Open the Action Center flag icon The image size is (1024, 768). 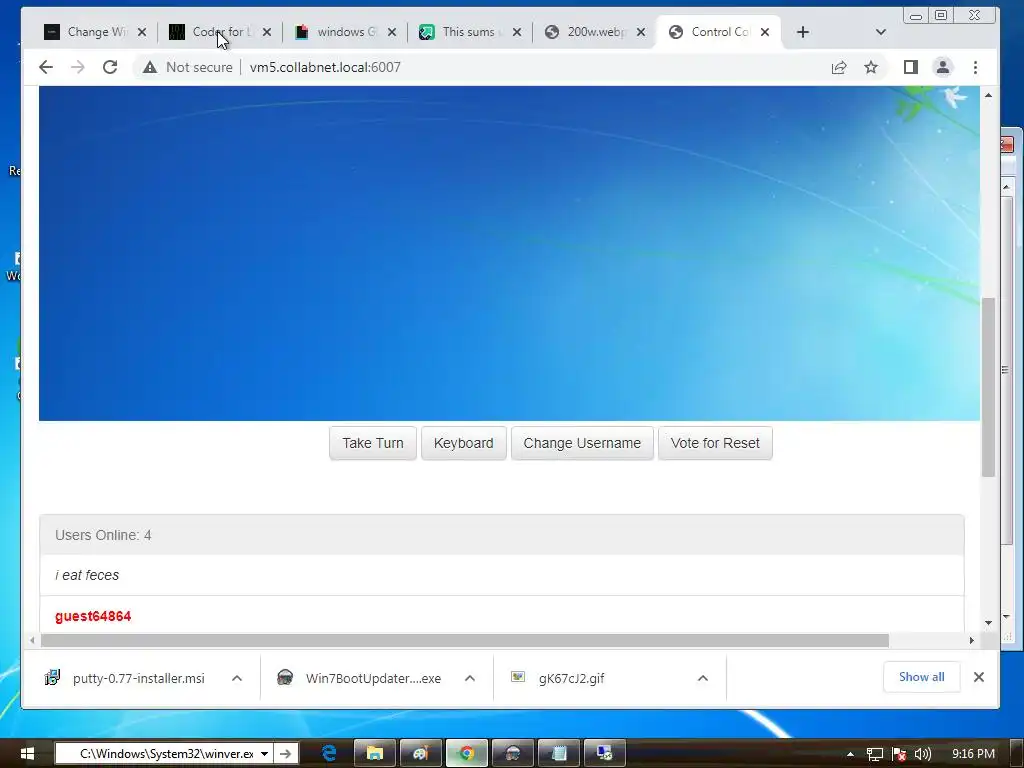click(899, 754)
